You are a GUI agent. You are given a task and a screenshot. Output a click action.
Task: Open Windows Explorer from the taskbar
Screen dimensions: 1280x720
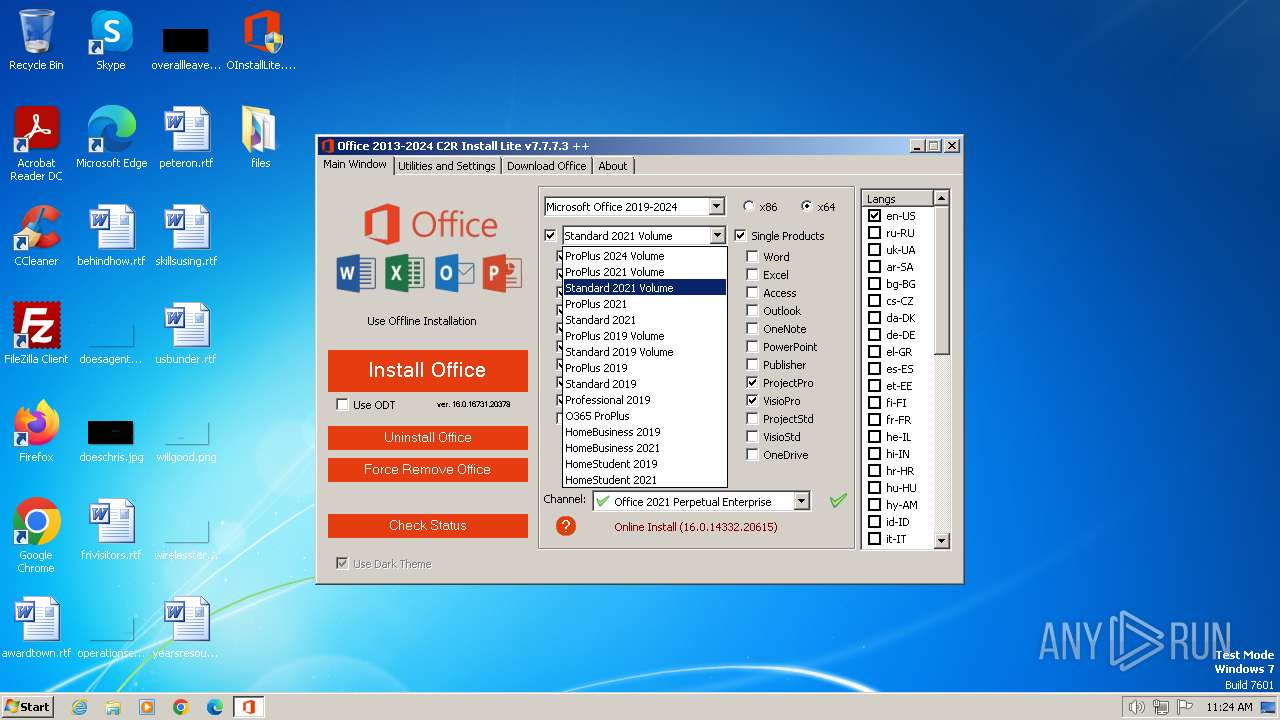click(113, 707)
